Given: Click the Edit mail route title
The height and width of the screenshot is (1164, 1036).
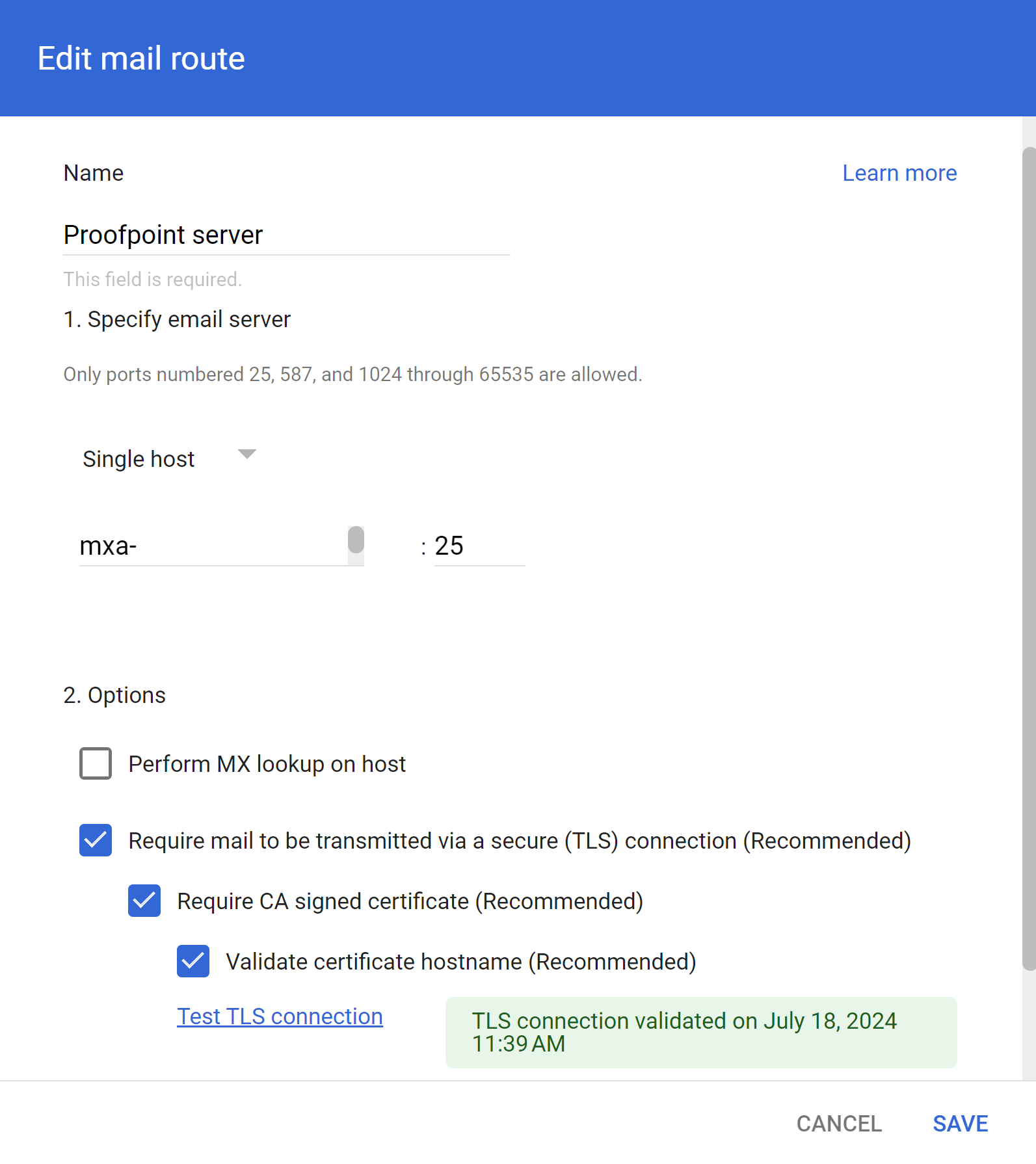Looking at the screenshot, I should 141,59.
